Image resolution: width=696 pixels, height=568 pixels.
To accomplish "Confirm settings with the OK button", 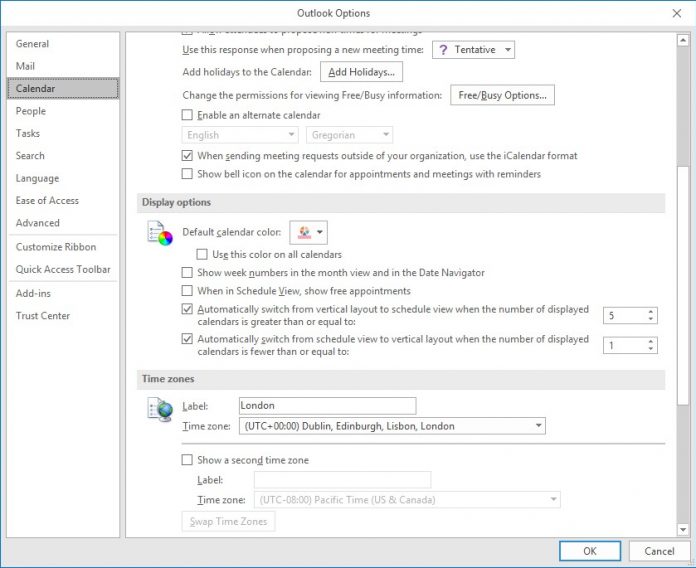I will pyautogui.click(x=590, y=551).
